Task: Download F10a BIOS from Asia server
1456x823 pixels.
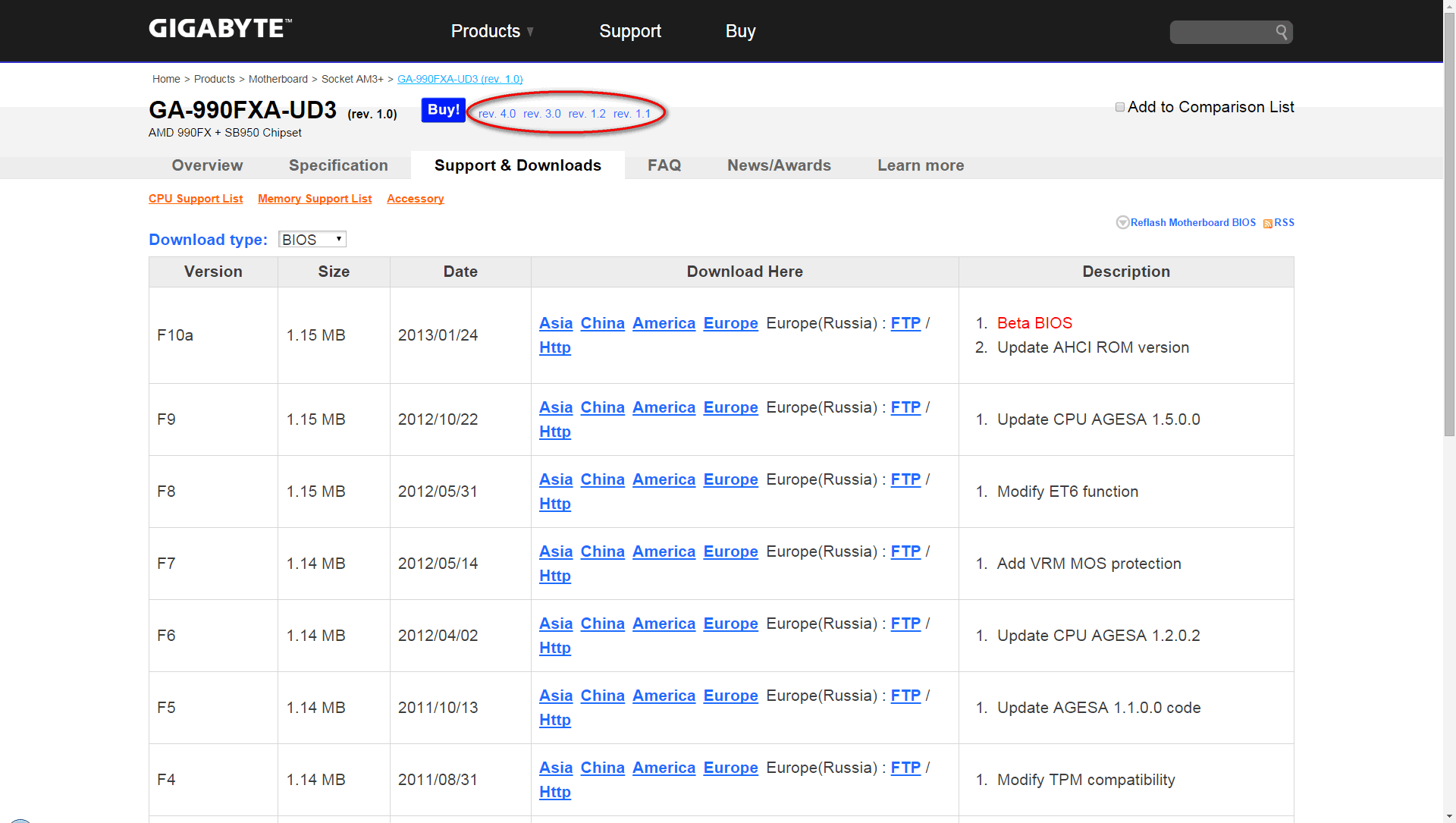Action: click(555, 323)
